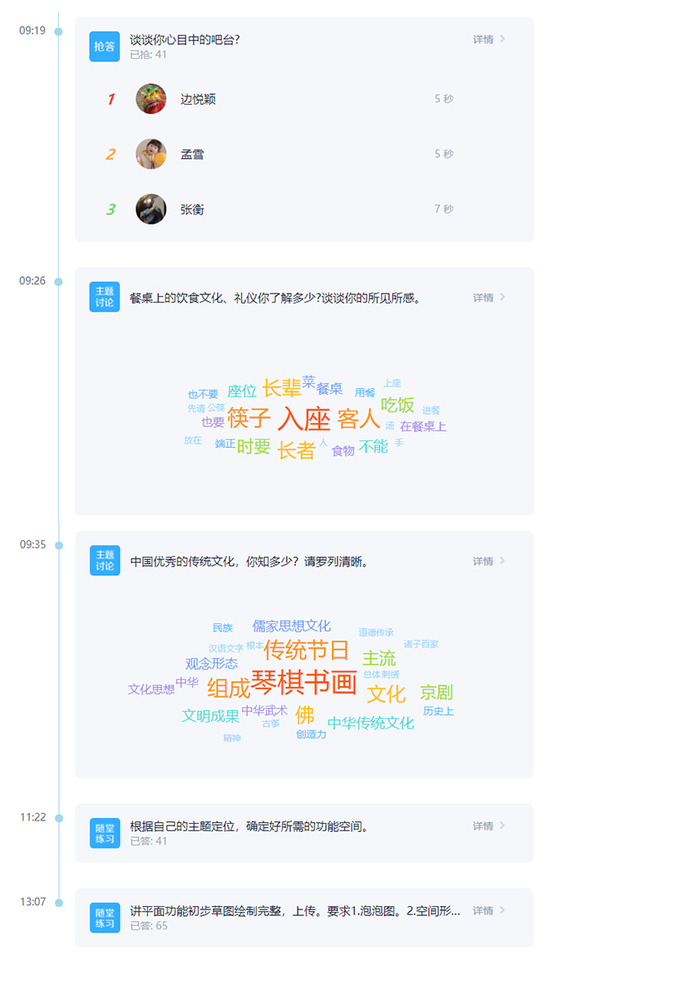Open 边悦颖's avatar
The width and height of the screenshot is (699, 990).
151,98
